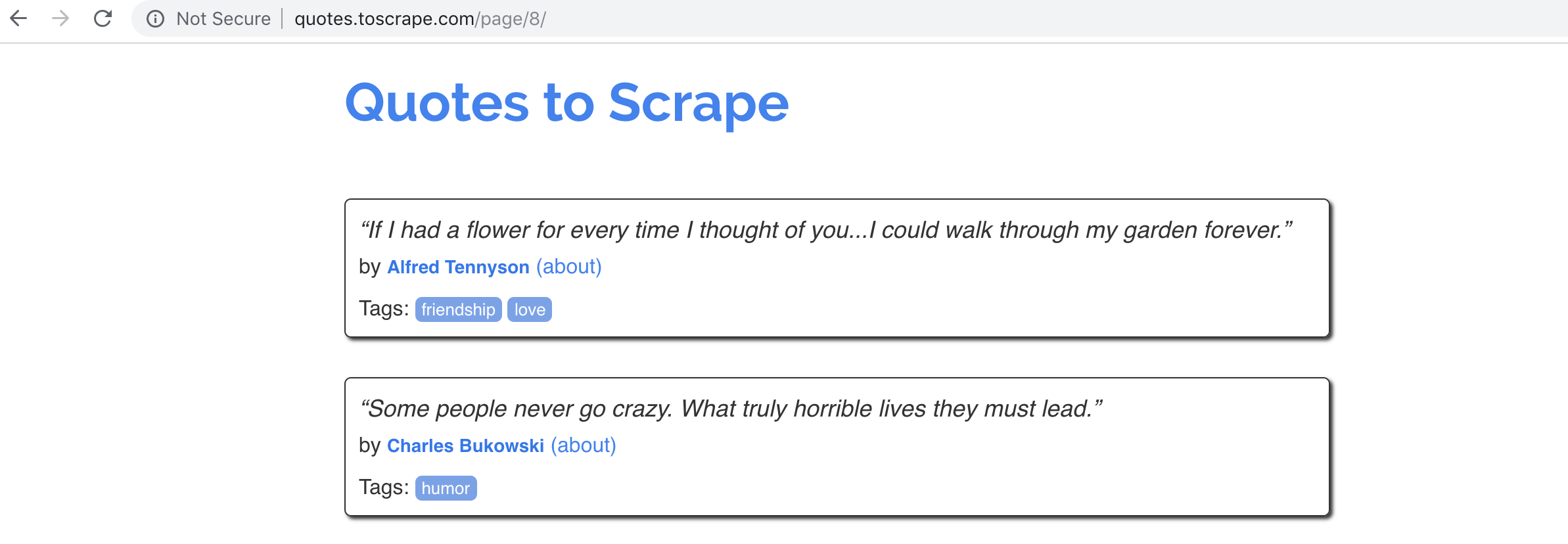Image resolution: width=1568 pixels, height=544 pixels.
Task: Open the love tag
Action: (529, 309)
